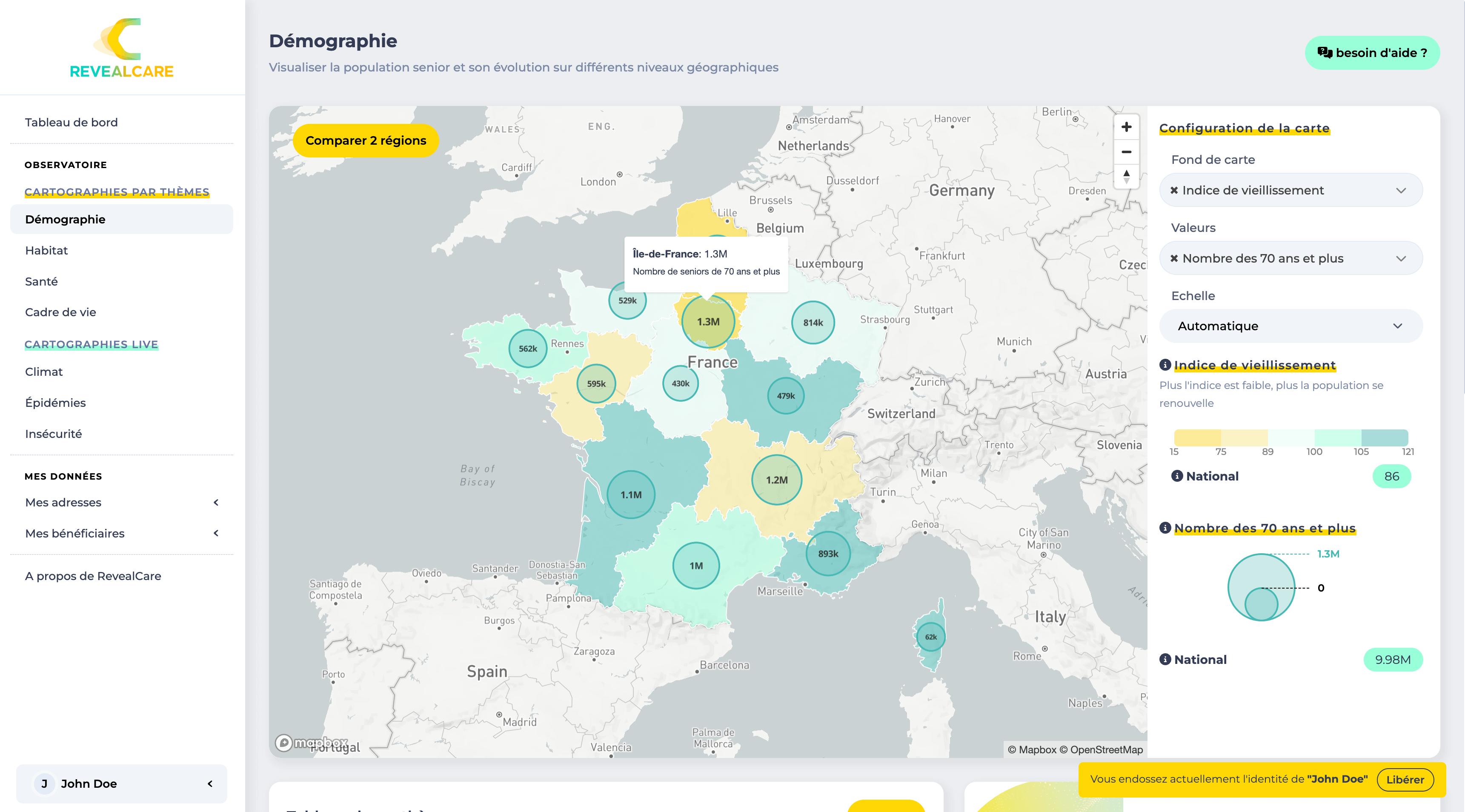Open the OpenStreetMap attribution link

pyautogui.click(x=1101, y=749)
